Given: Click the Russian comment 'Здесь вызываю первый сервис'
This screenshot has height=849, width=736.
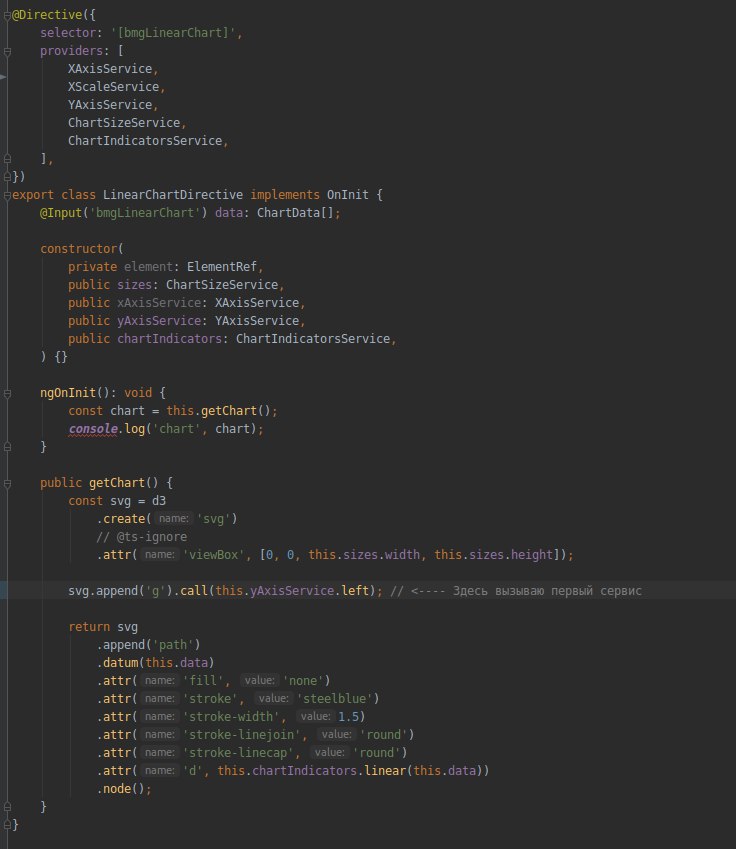Looking at the screenshot, I should [x=547, y=591].
